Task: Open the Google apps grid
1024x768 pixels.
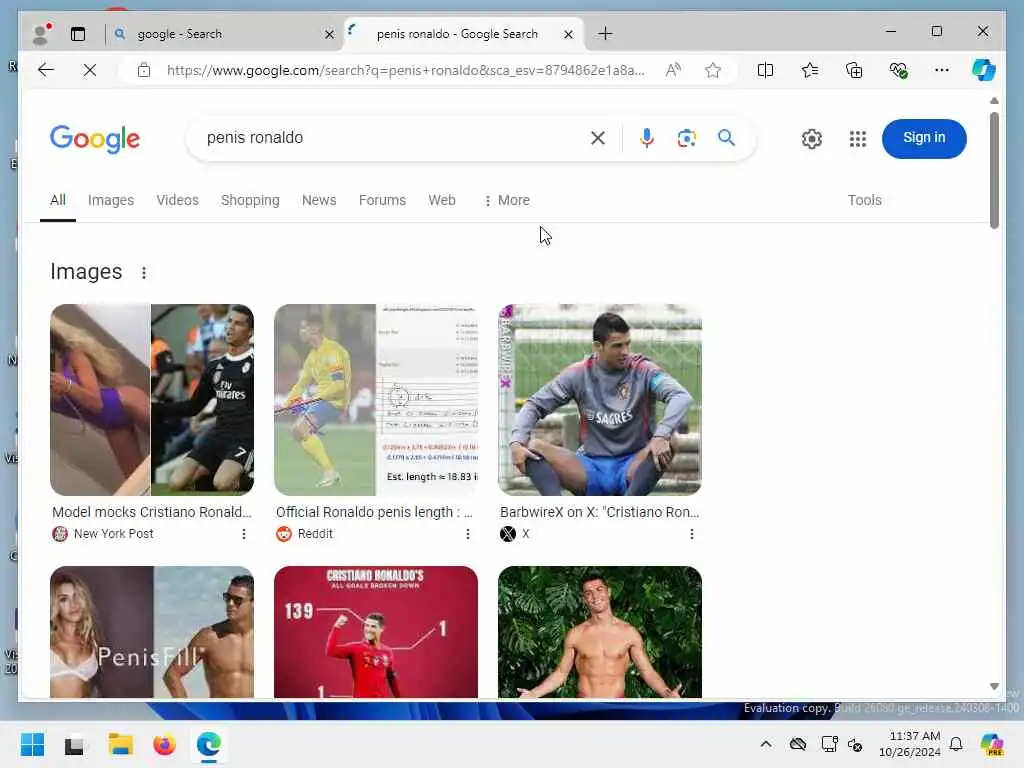Action: pyautogui.click(x=857, y=138)
